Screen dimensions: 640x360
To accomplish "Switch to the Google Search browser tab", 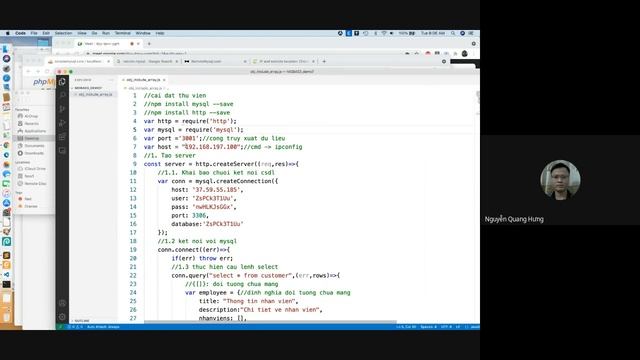I will (x=147, y=61).
